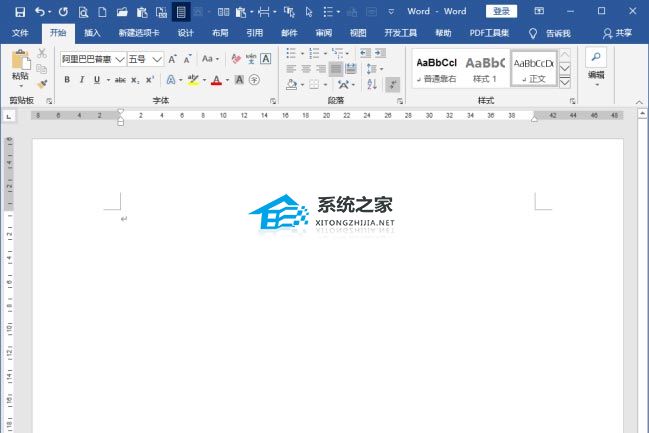Toggle Bold formatting
Viewport: 649px width, 433px height.
click(x=68, y=80)
